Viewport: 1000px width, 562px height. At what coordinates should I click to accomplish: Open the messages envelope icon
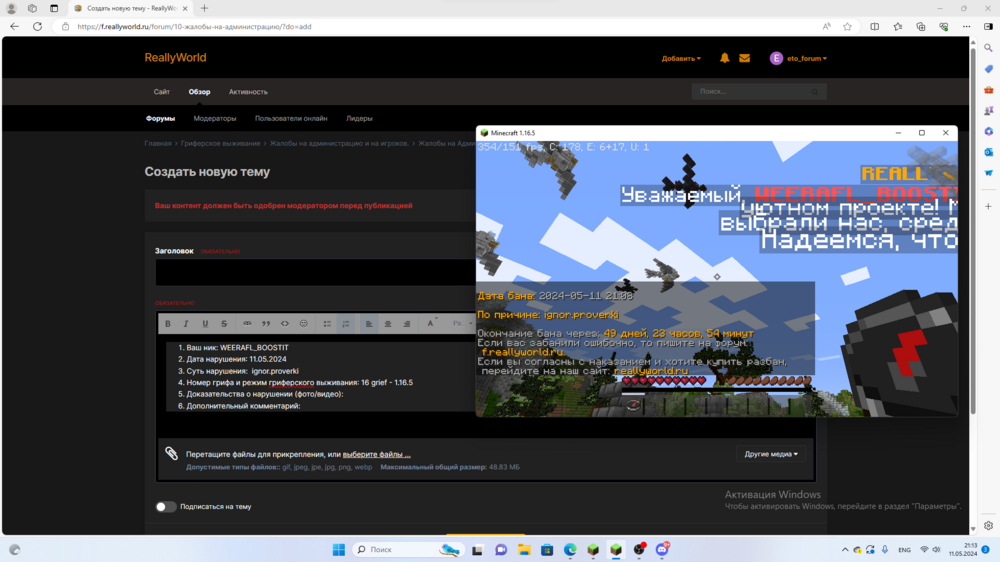[x=744, y=58]
